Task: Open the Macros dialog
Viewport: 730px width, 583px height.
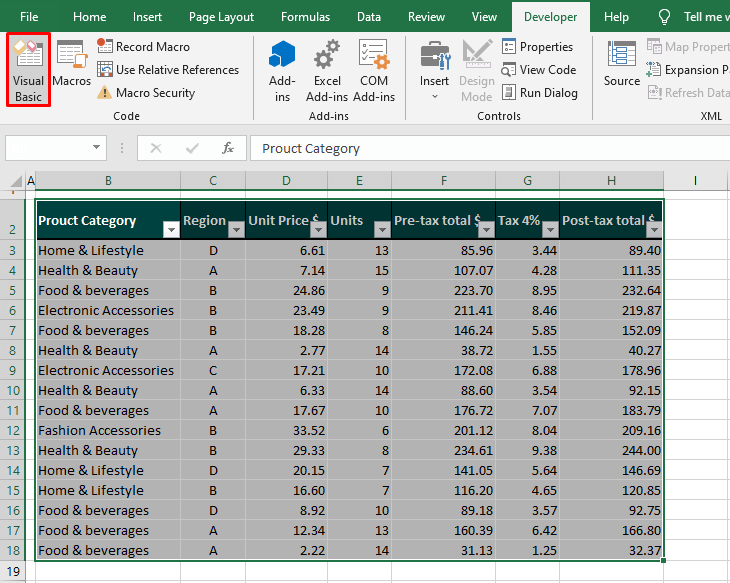Action: click(x=71, y=64)
